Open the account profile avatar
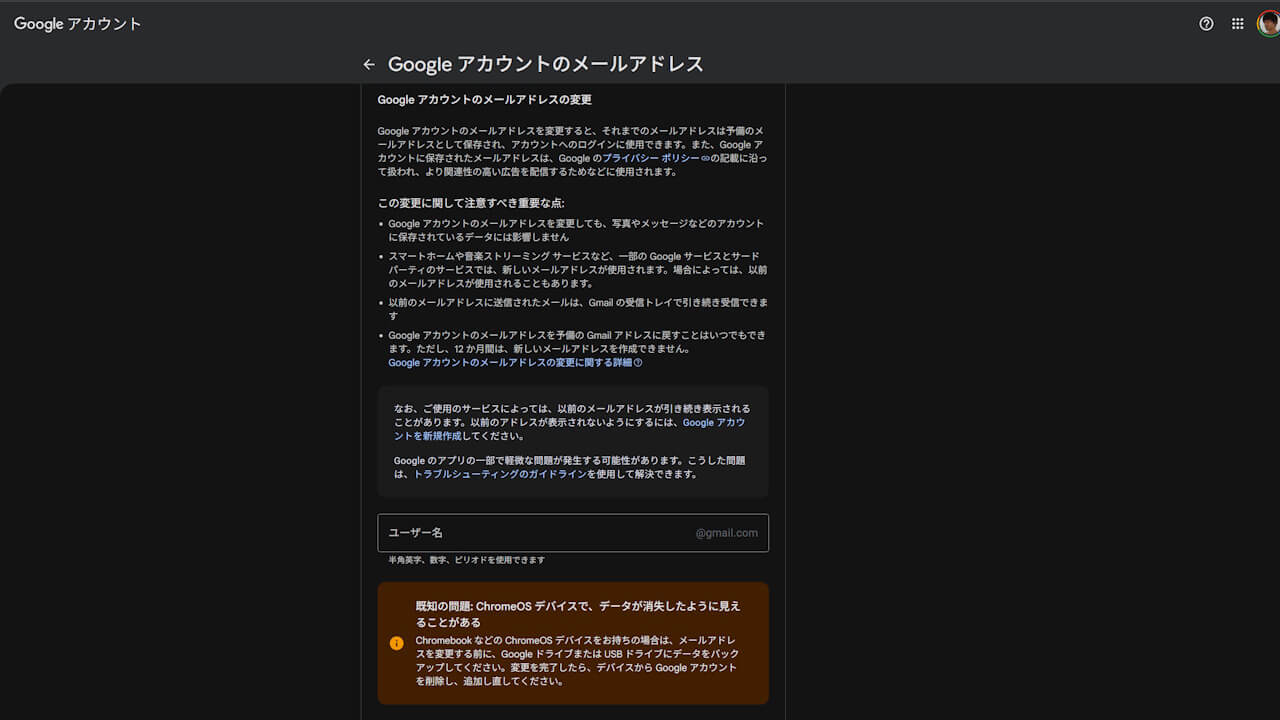Viewport: 1280px width, 720px height. click(x=1268, y=24)
